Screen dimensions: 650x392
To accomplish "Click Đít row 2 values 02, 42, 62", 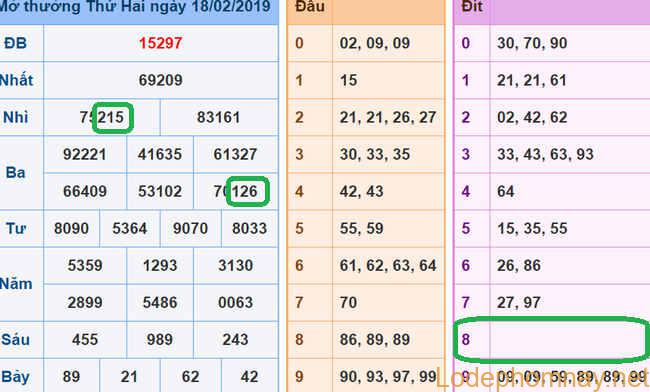I will 532,117.
